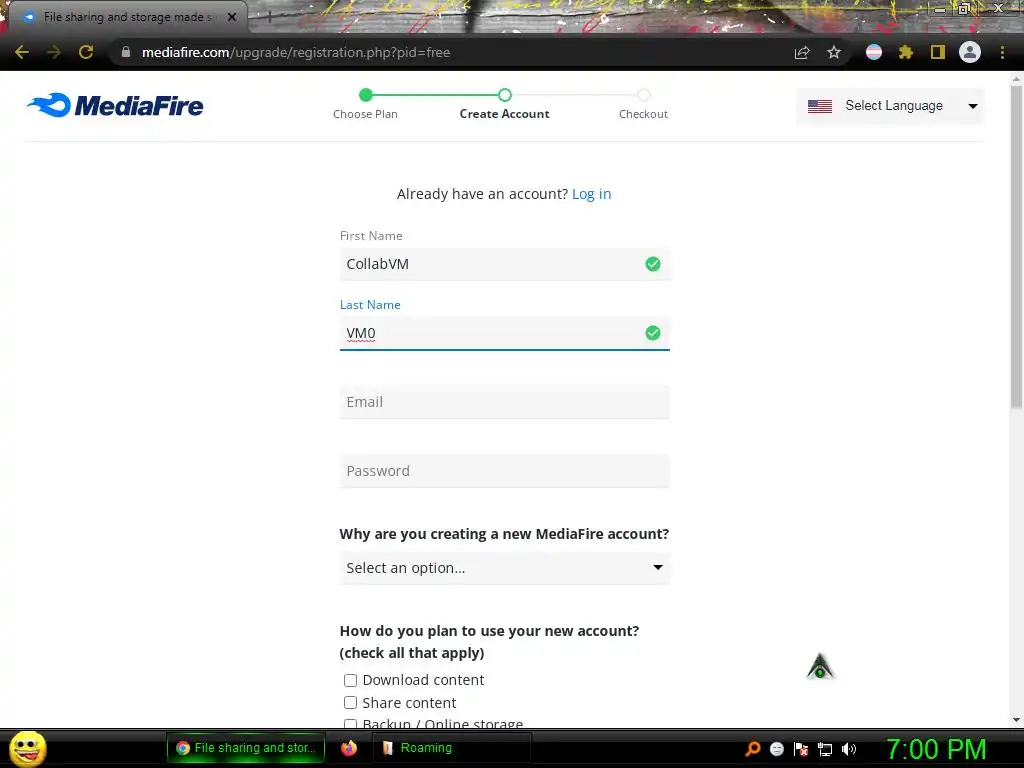Launch Firefox from the taskbar

349,748
